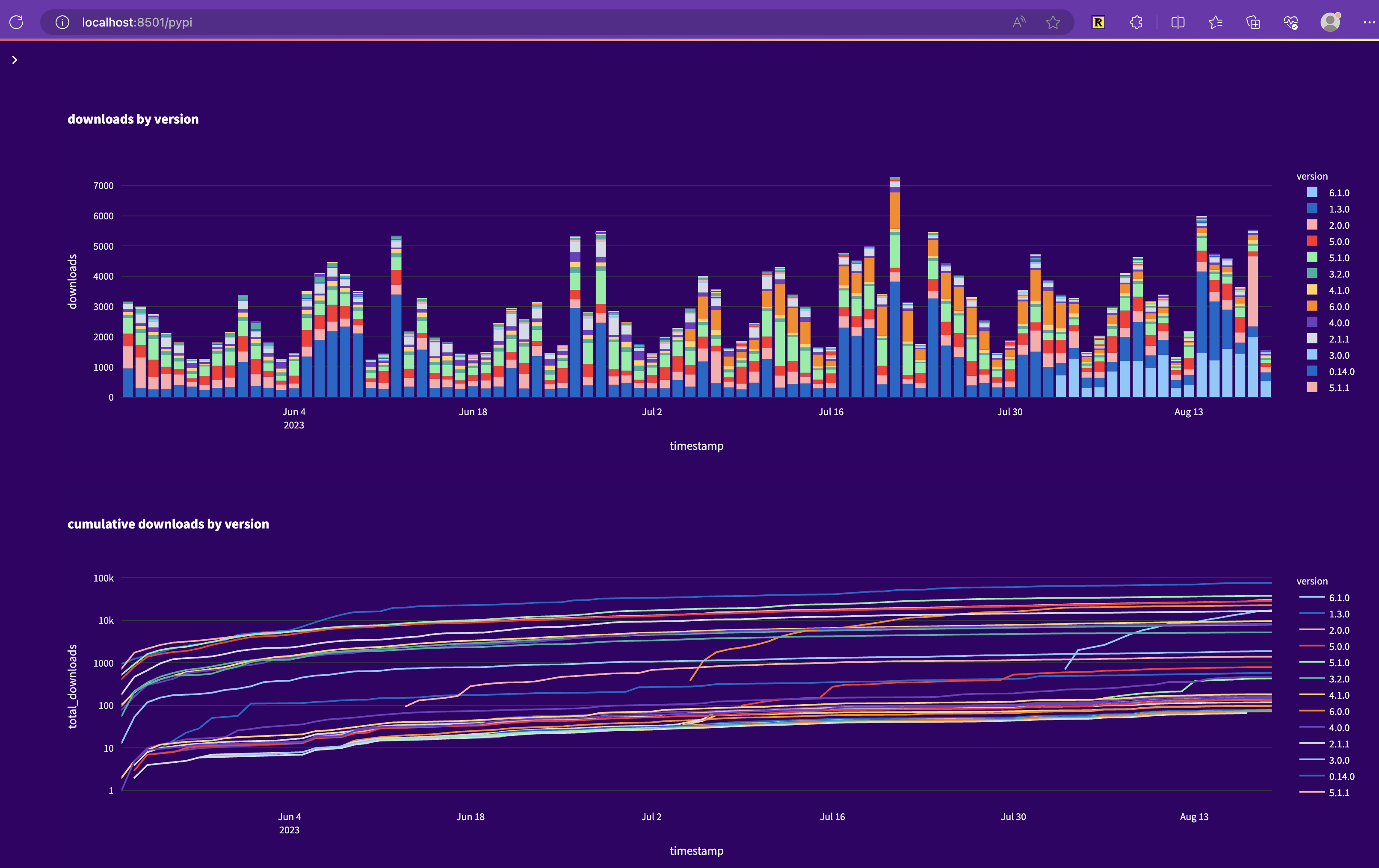1379x868 pixels.
Task: Open the browser essentials heart icon
Action: (1290, 22)
